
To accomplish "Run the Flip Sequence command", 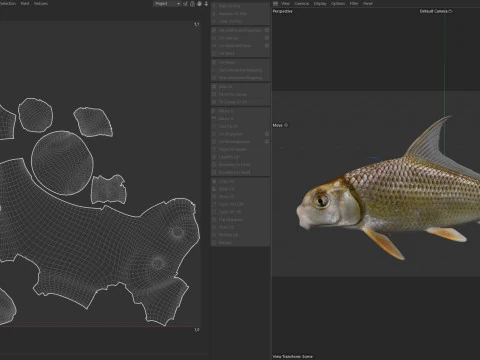I will (x=240, y=220).
